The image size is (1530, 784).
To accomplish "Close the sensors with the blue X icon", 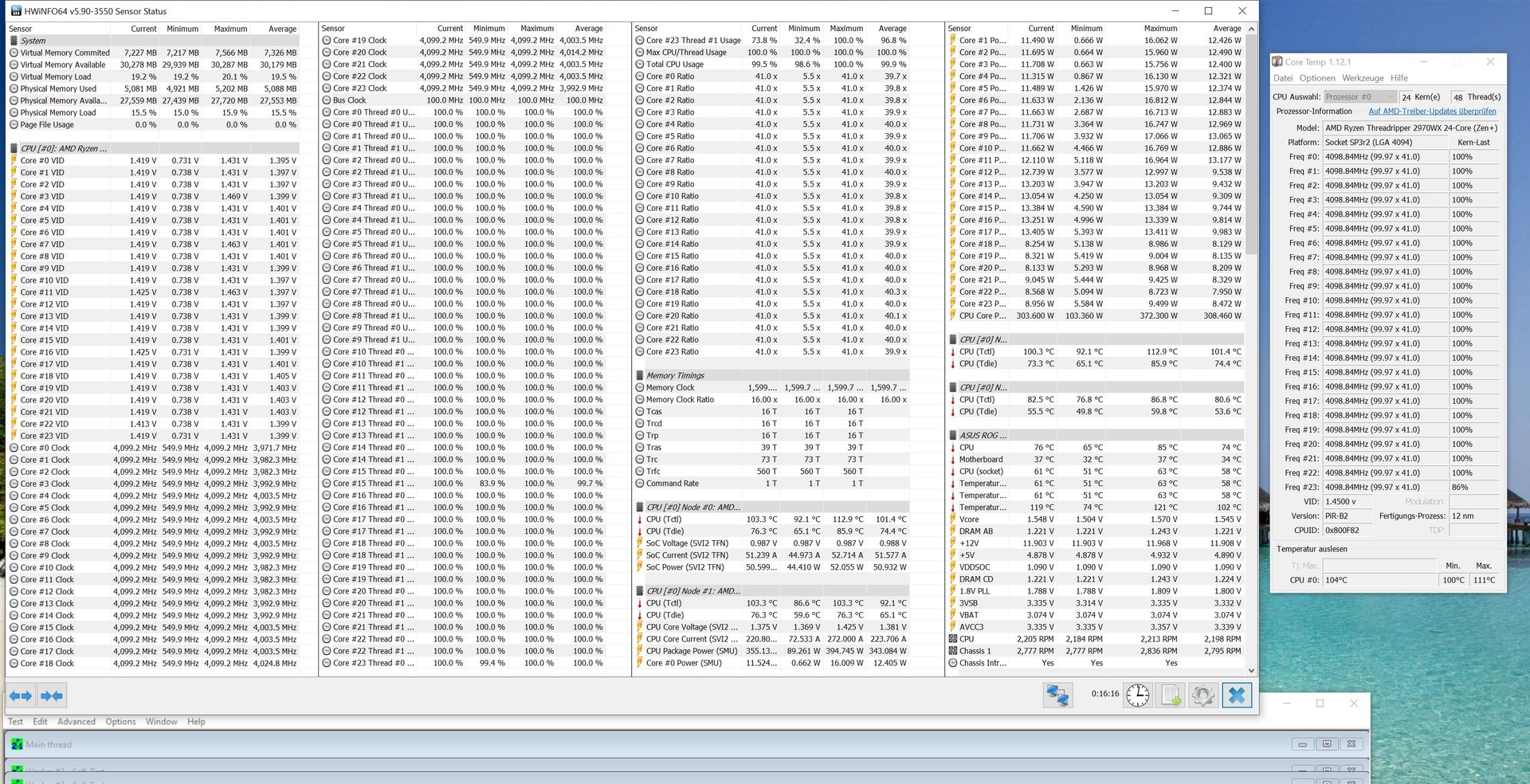I will click(x=1237, y=695).
